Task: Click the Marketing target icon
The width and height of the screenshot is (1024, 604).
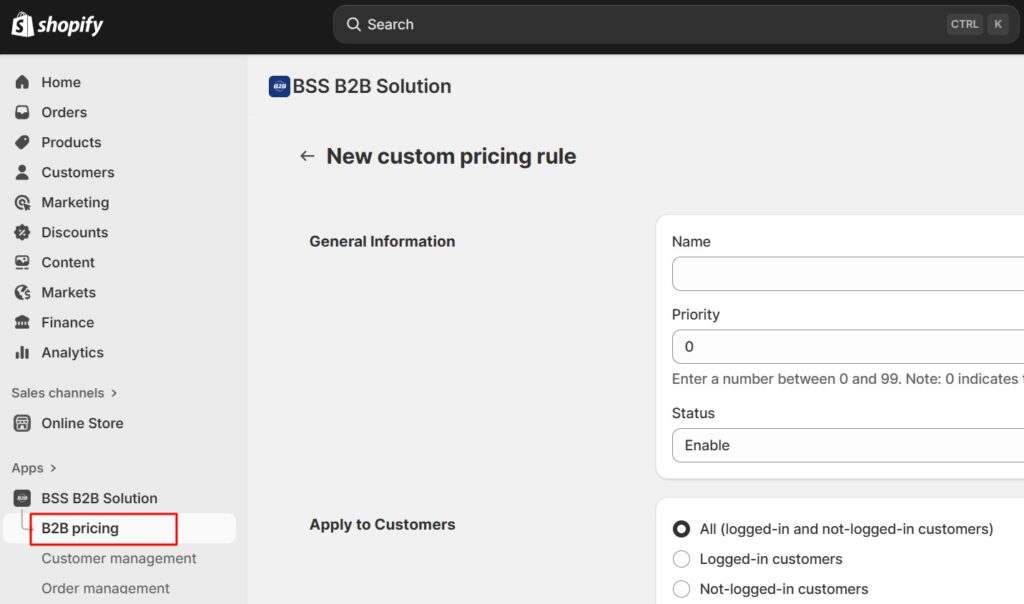Action: (x=22, y=202)
